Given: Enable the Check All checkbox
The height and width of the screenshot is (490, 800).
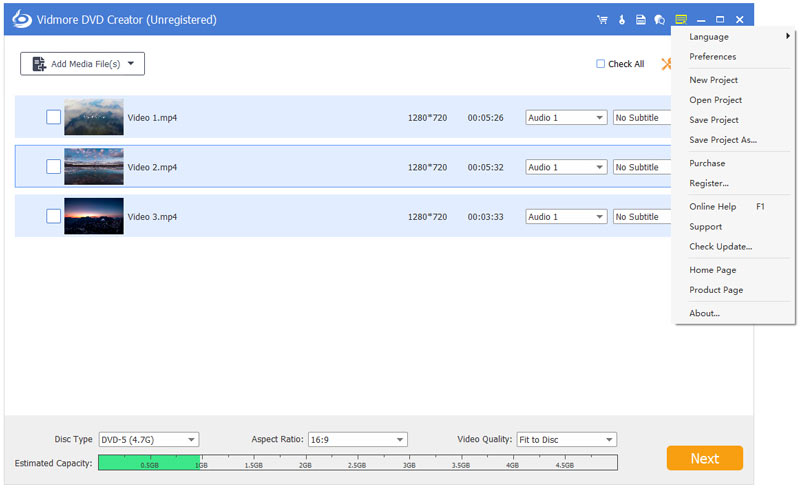Looking at the screenshot, I should [x=601, y=64].
